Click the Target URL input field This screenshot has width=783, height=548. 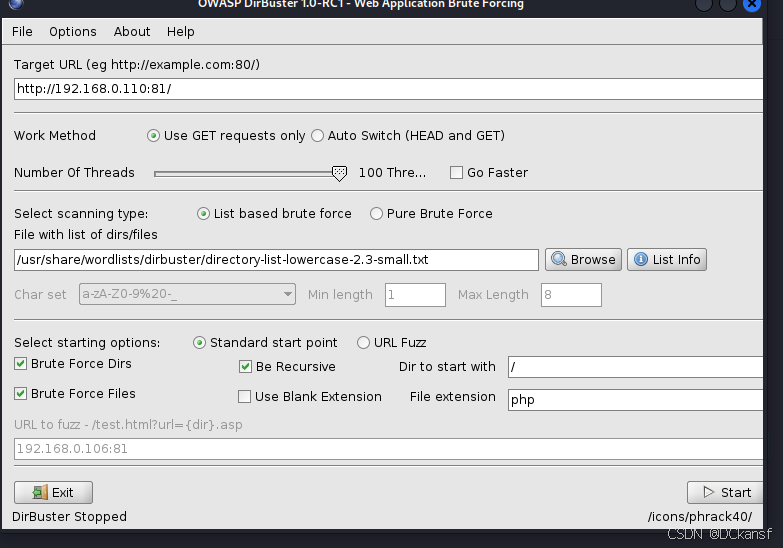(388, 89)
